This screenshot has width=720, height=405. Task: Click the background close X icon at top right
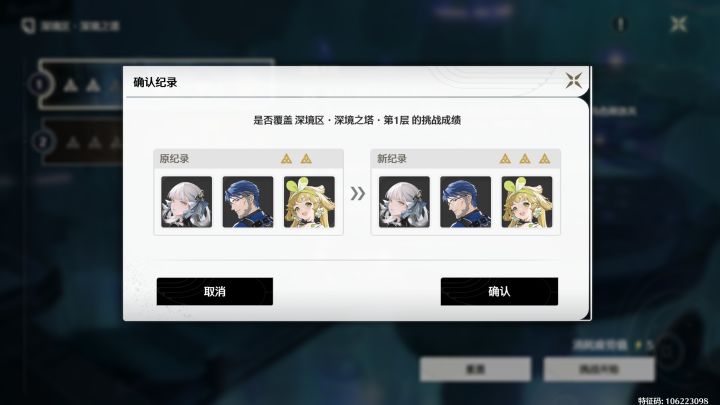pos(678,24)
